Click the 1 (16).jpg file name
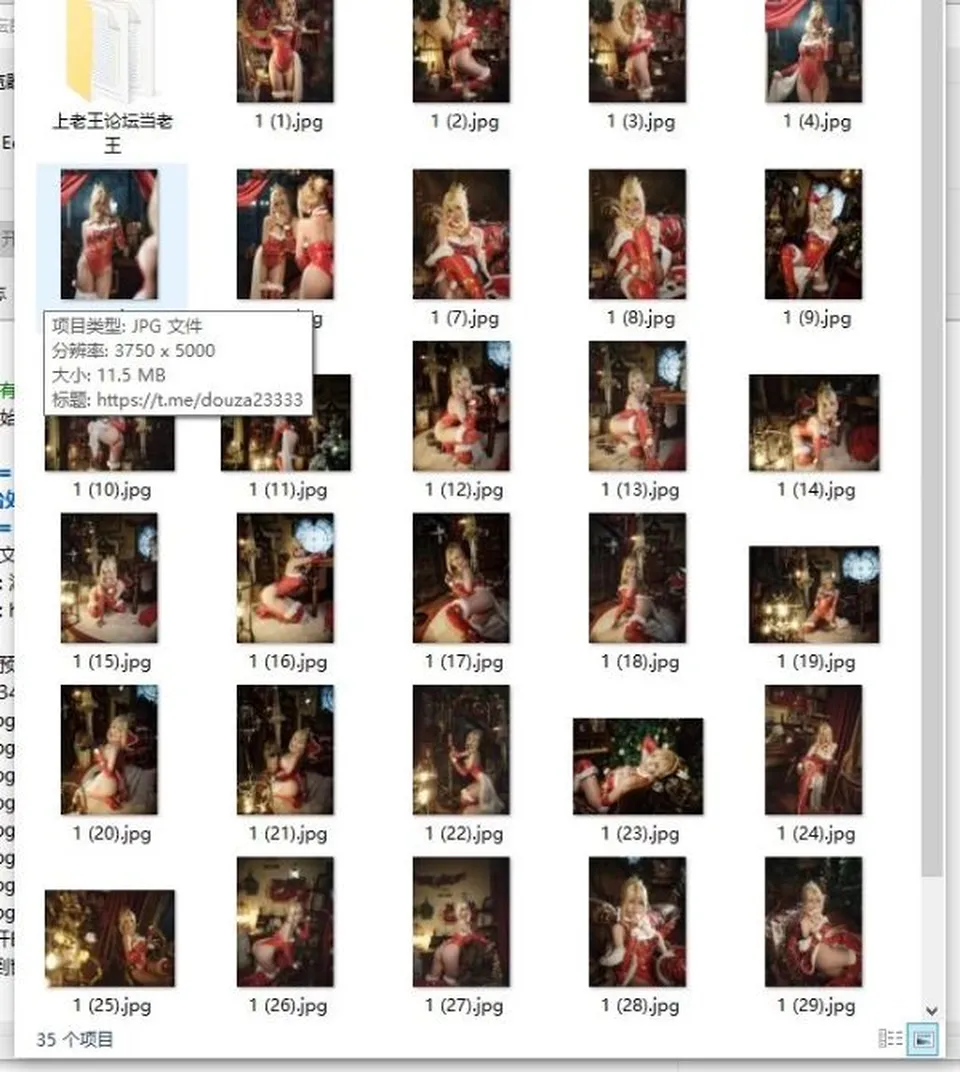The height and width of the screenshot is (1072, 960). tap(288, 661)
